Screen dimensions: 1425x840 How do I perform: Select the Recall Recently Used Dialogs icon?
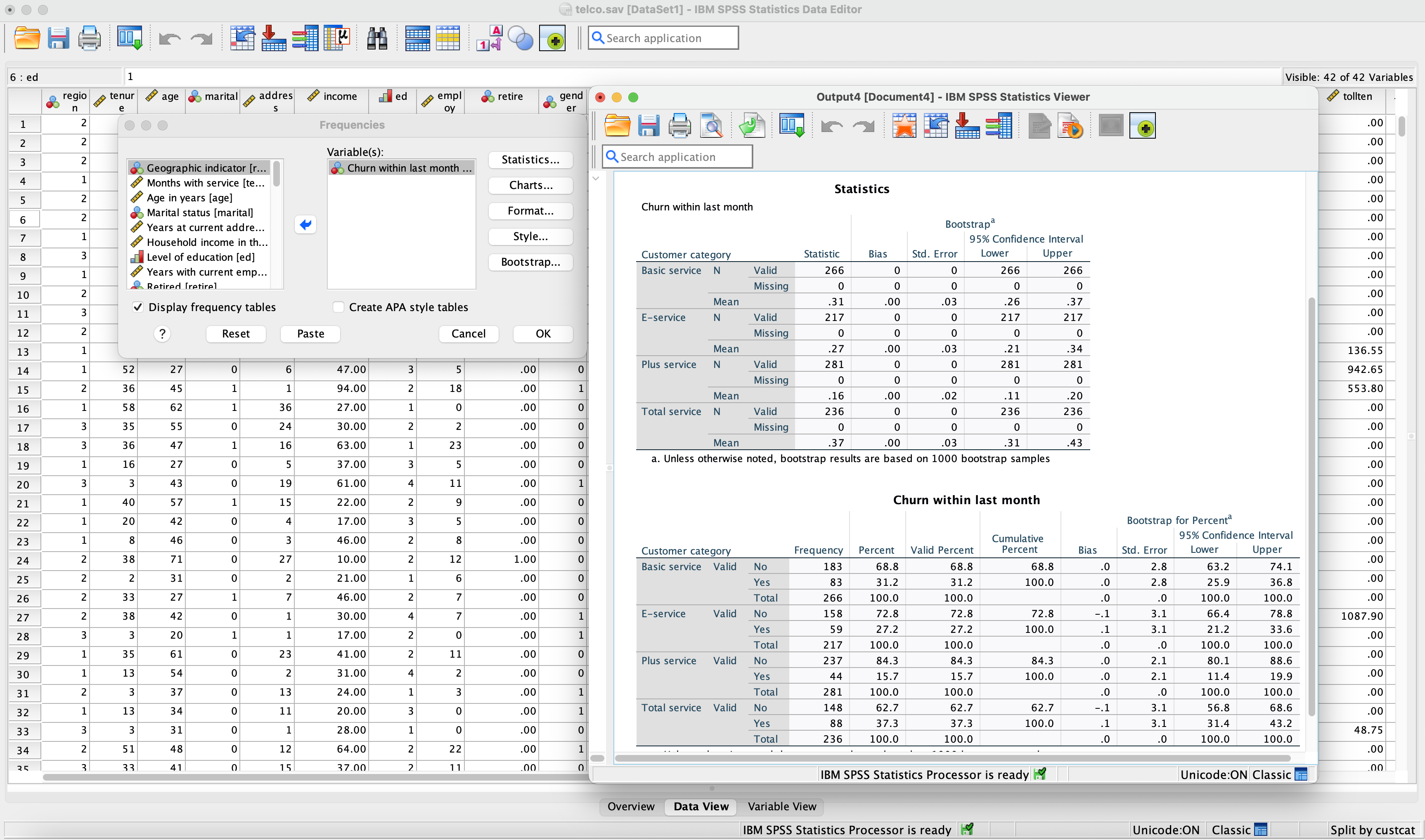click(130, 38)
